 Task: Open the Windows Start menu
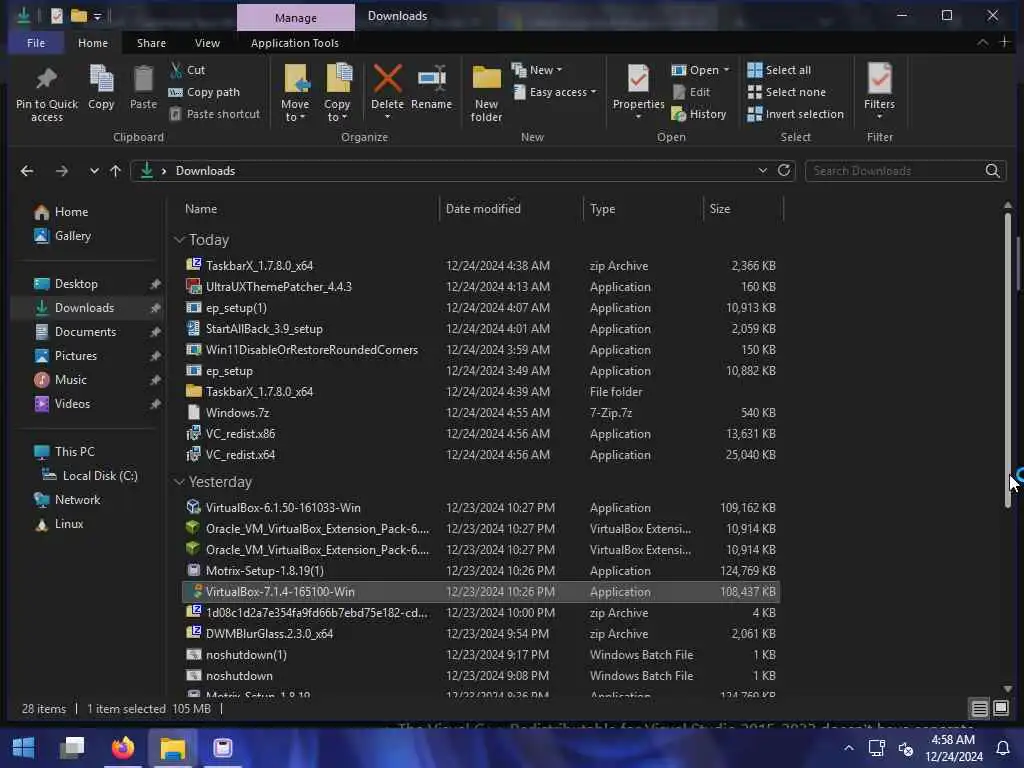(x=24, y=748)
